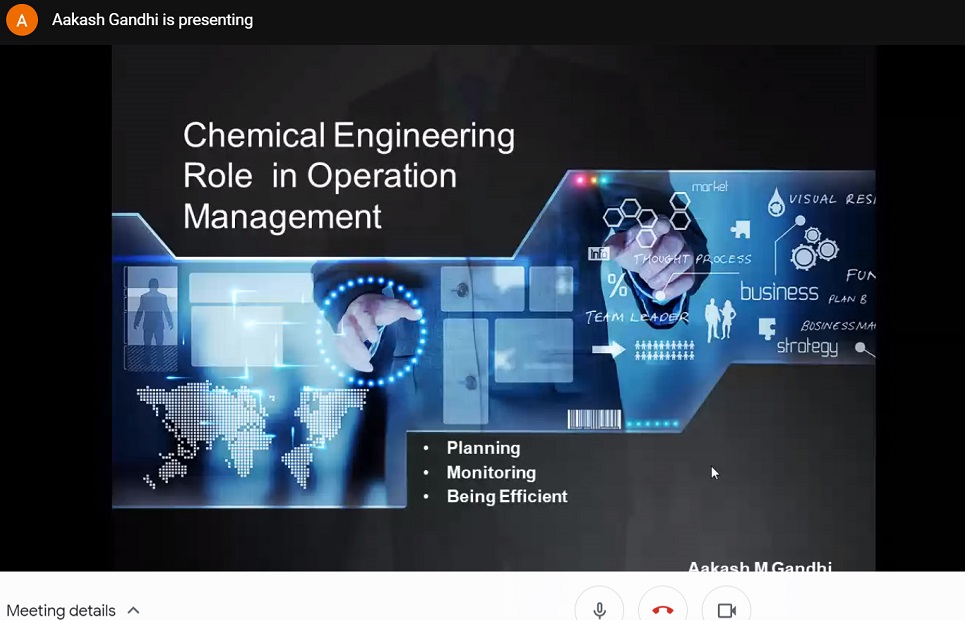The height and width of the screenshot is (620, 968).
Task: Click the hexagon honeycomb cluster icon
Action: pos(646,217)
